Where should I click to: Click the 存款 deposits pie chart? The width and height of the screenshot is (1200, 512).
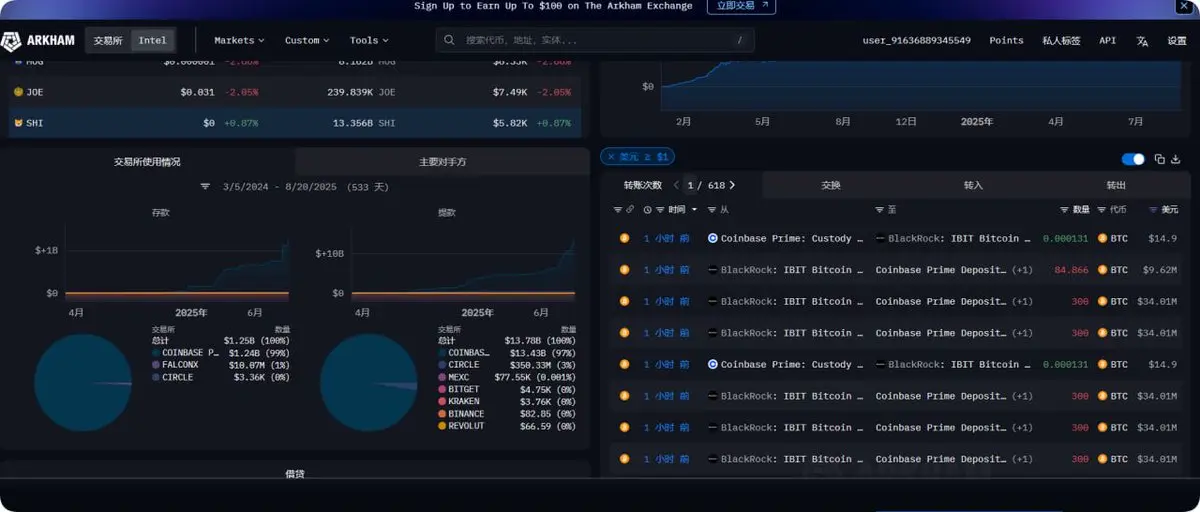(83, 383)
